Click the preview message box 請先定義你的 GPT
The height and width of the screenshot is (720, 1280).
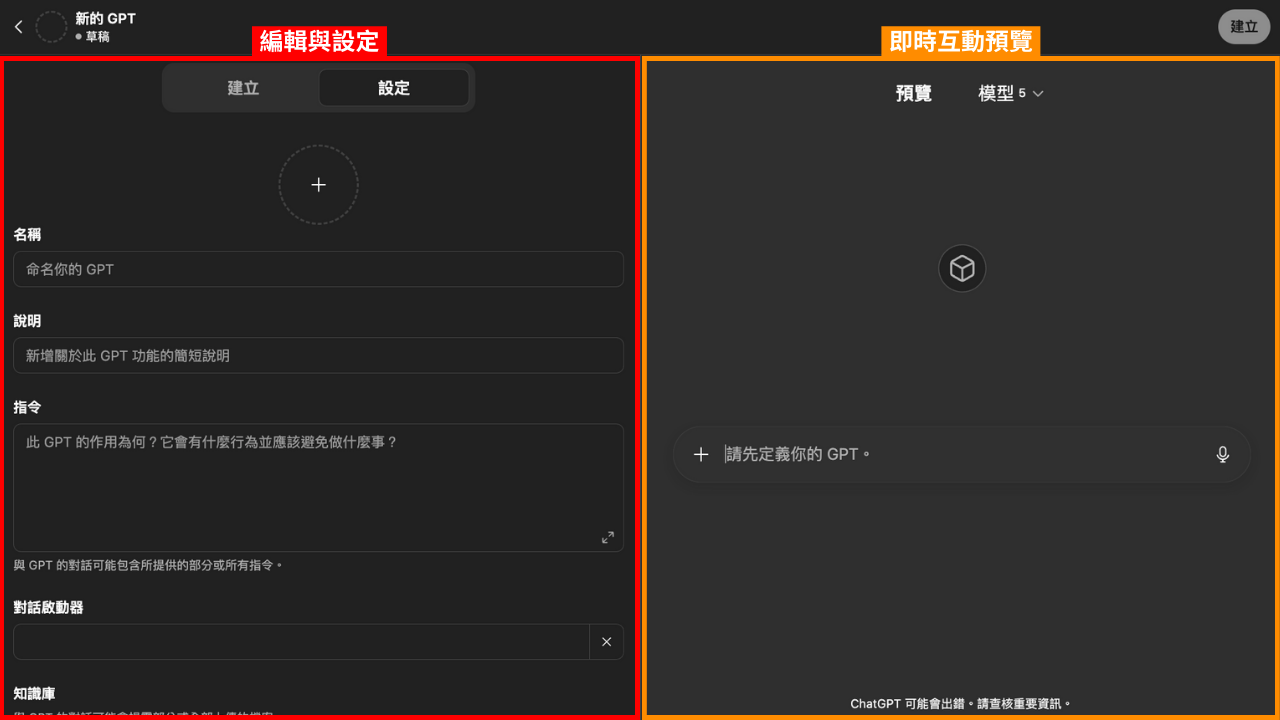pos(961,454)
